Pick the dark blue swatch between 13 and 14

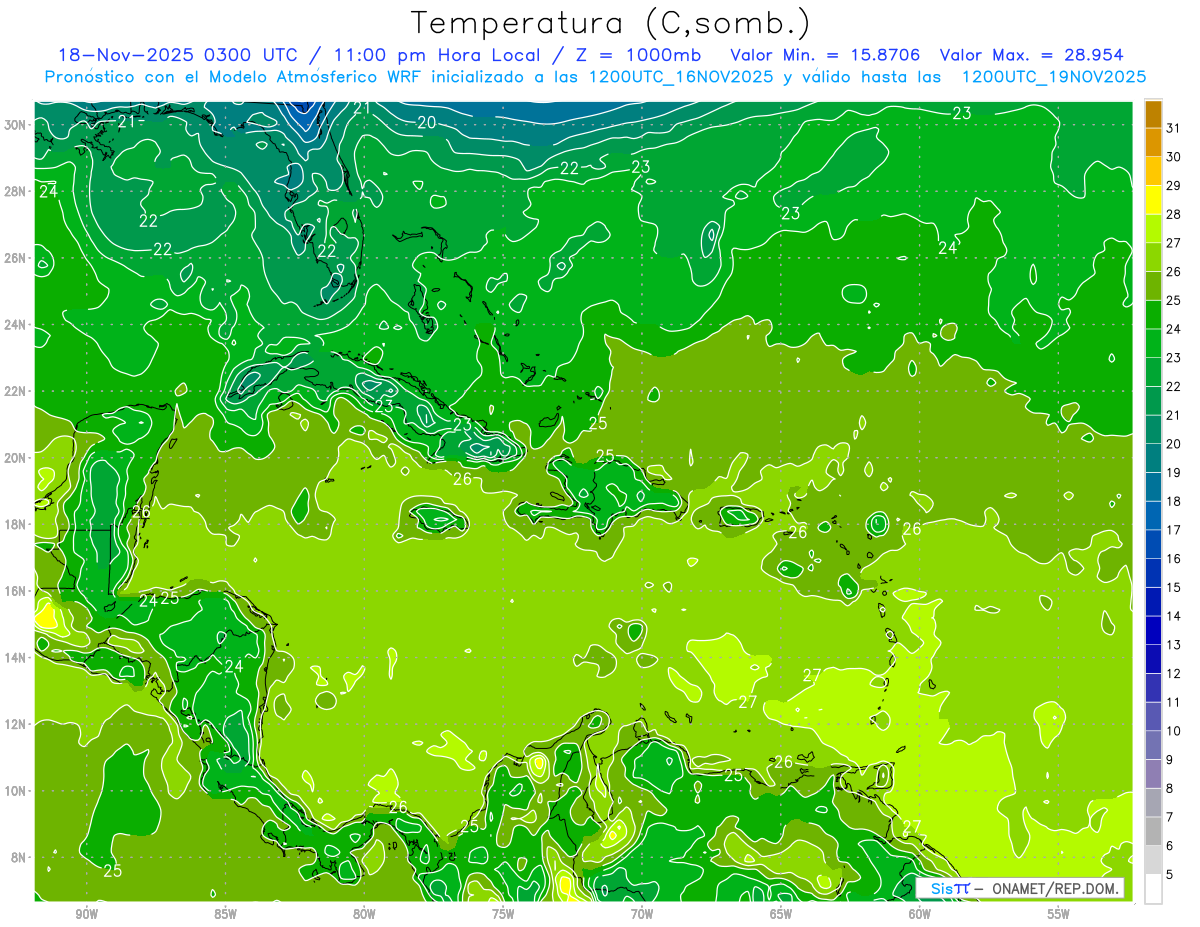click(x=1153, y=631)
